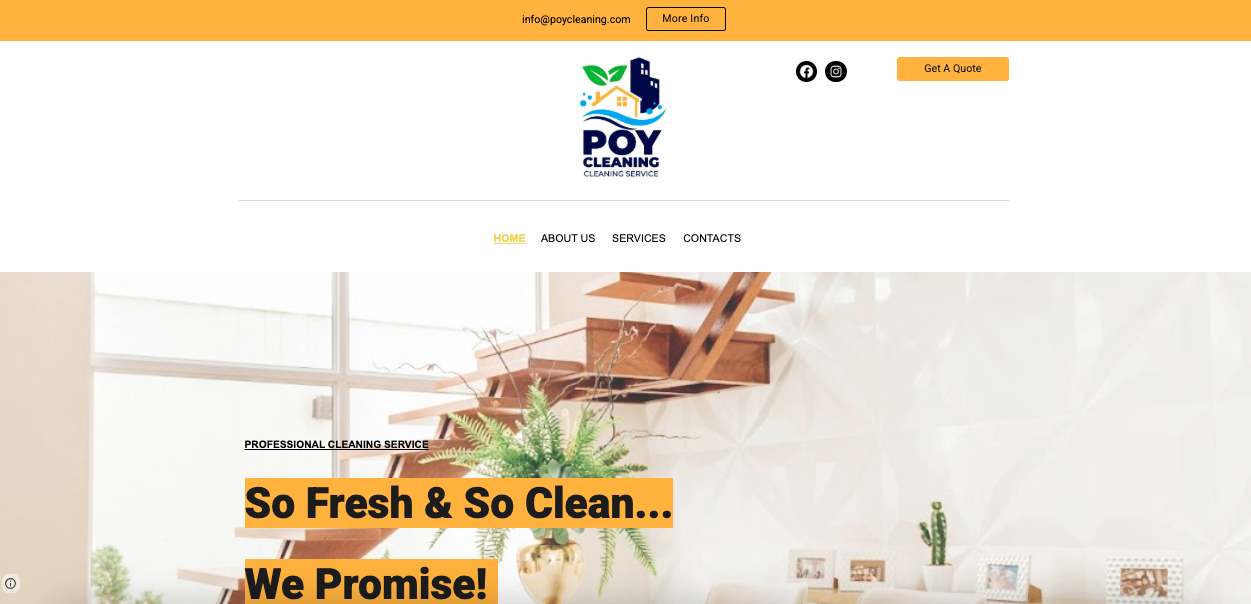Image resolution: width=1251 pixels, height=604 pixels.
Task: Open the Instagram social icon
Action: coord(836,71)
